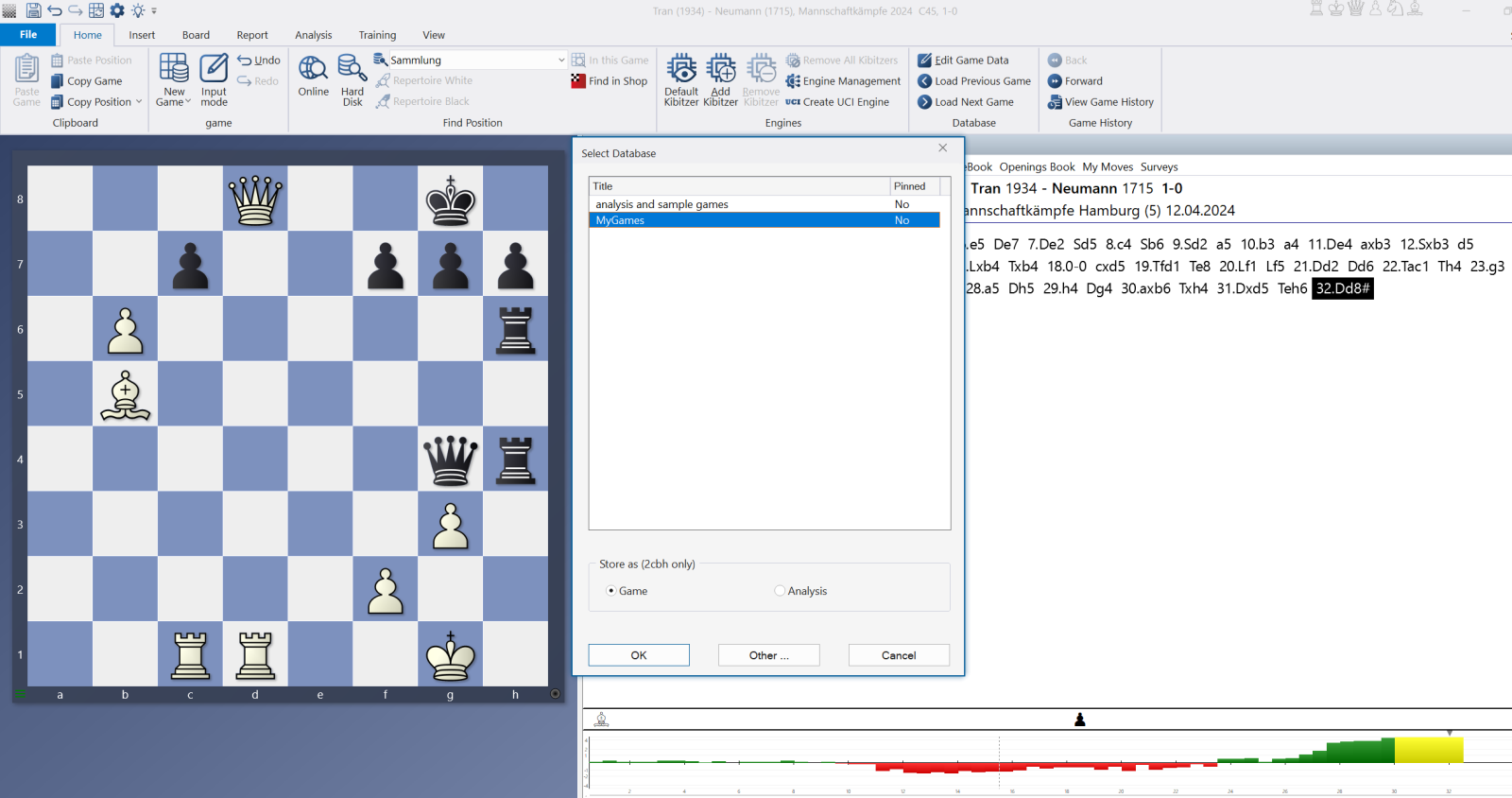Click the yellow segment in evaluation graph
The width and height of the screenshot is (1512, 798).
click(1428, 751)
